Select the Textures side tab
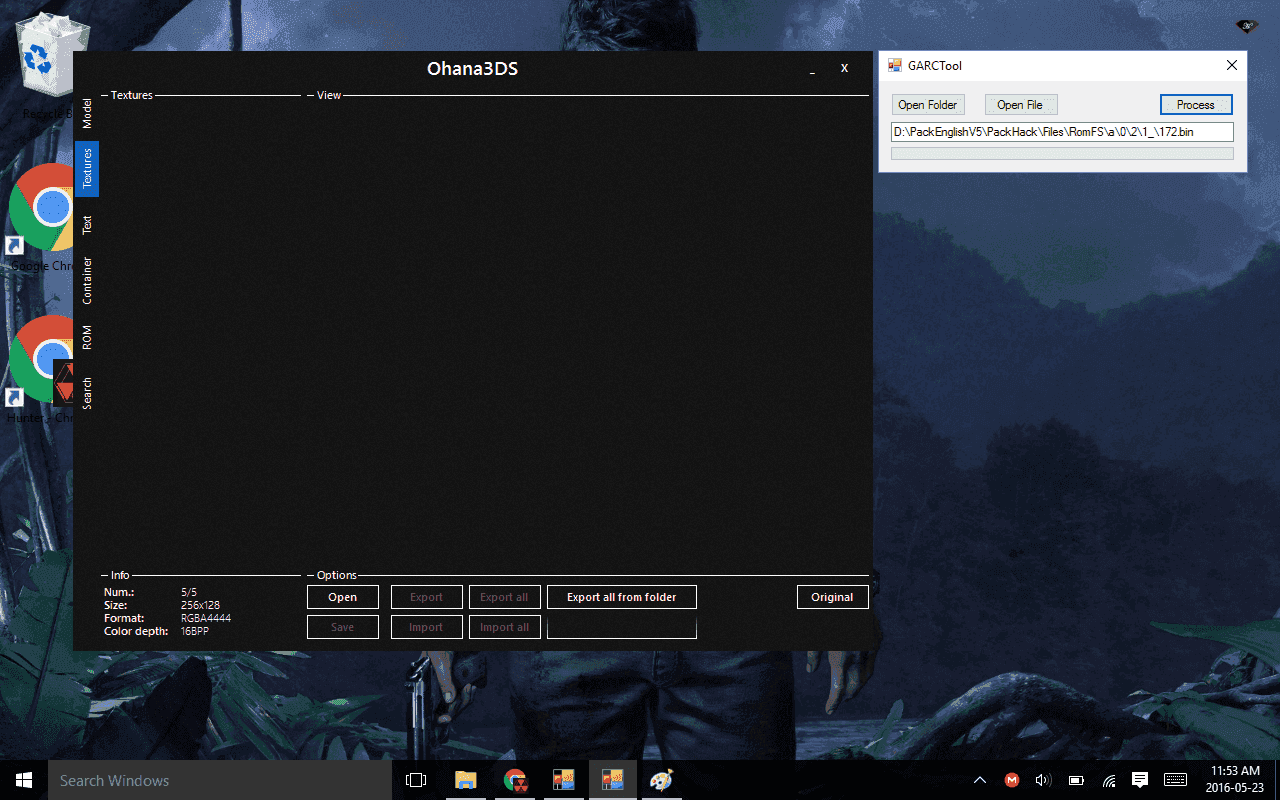This screenshot has width=1280, height=800. pyautogui.click(x=87, y=168)
